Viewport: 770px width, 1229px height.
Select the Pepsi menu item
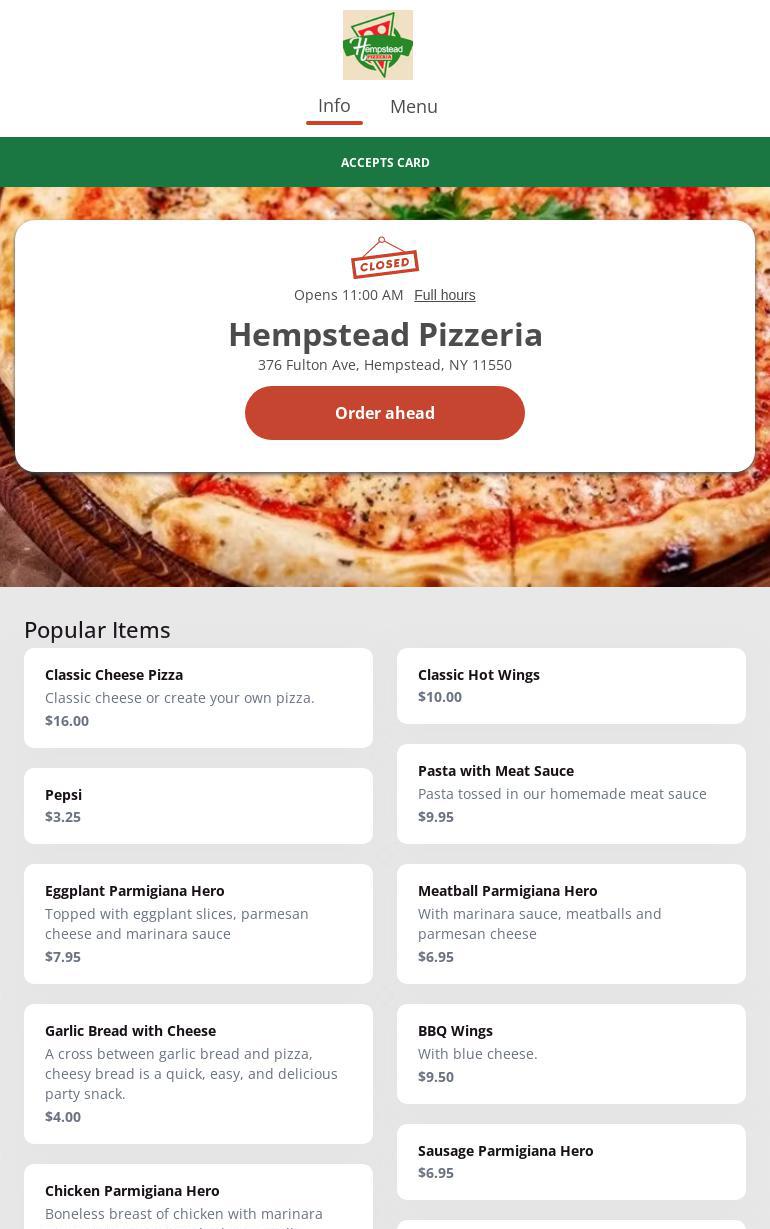point(198,805)
